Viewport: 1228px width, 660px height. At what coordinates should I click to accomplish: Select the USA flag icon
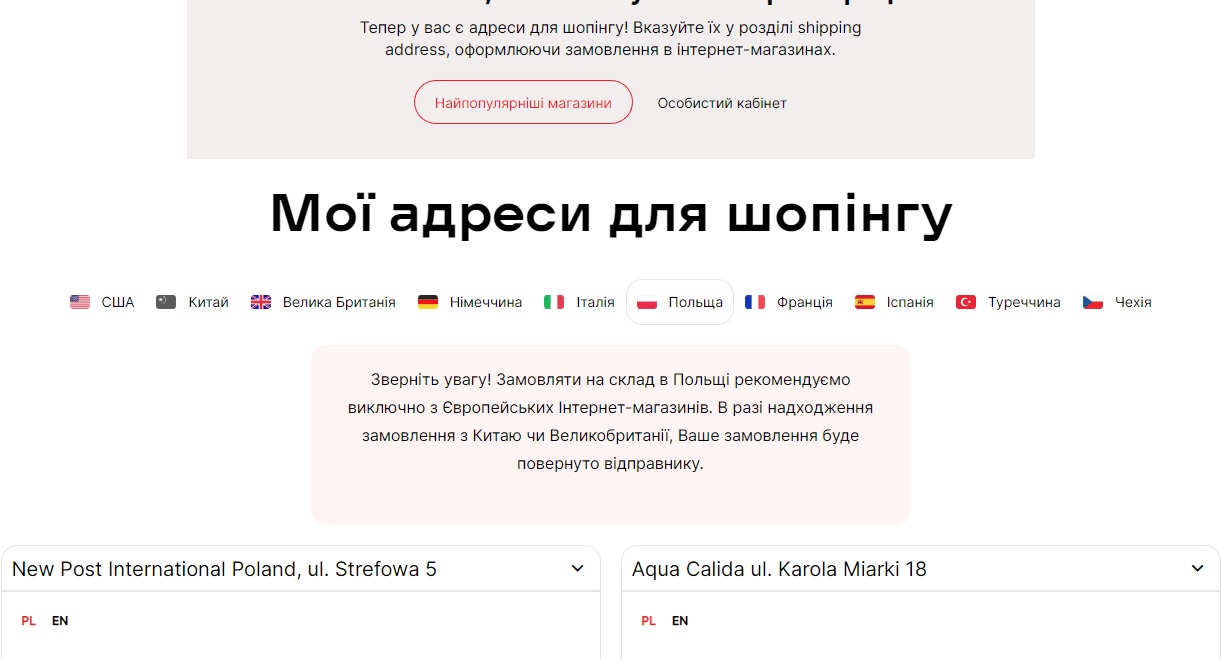[80, 301]
